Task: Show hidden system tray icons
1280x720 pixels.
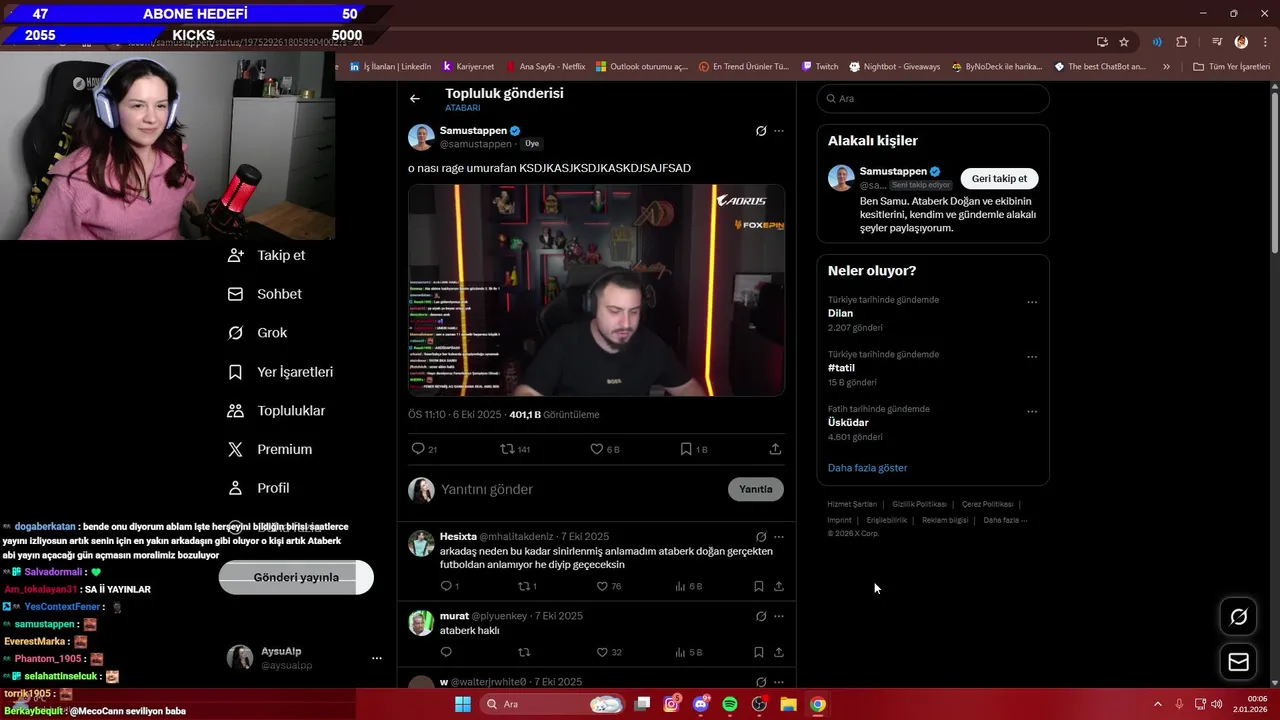Action: pyautogui.click(x=1158, y=704)
